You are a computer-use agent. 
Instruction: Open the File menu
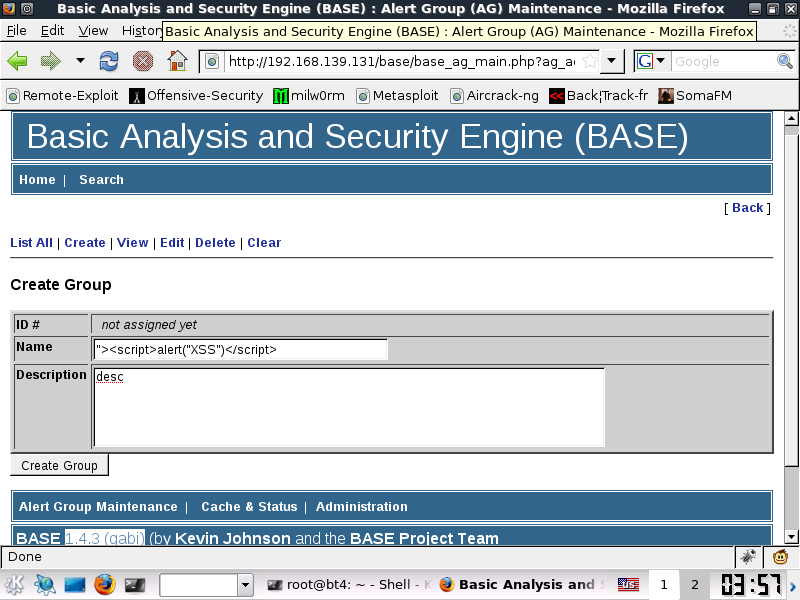(x=17, y=31)
